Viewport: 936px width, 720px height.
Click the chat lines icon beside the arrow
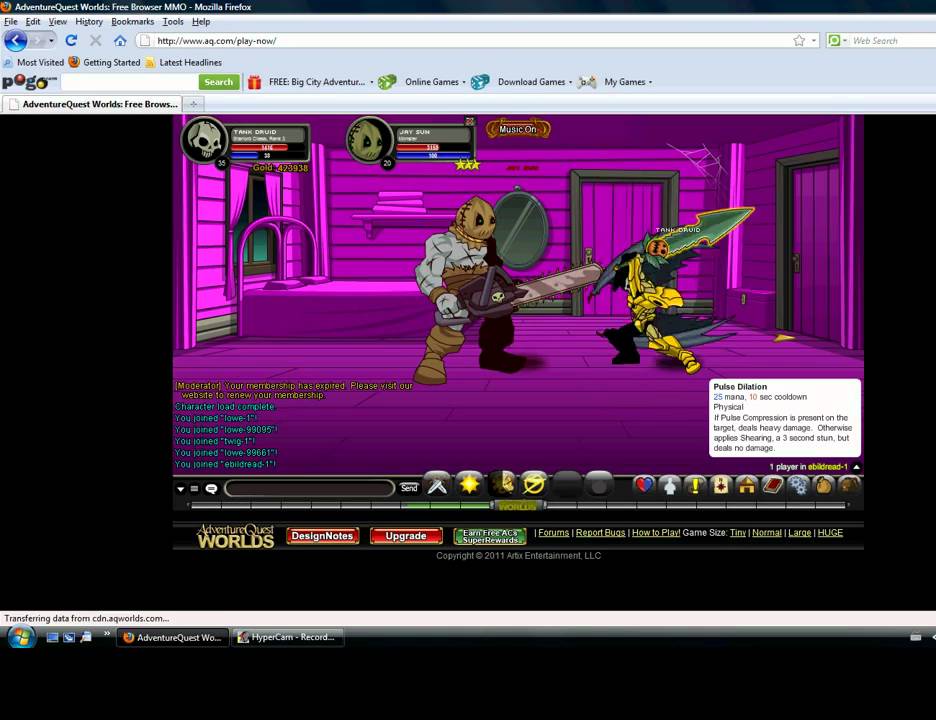[x=194, y=488]
